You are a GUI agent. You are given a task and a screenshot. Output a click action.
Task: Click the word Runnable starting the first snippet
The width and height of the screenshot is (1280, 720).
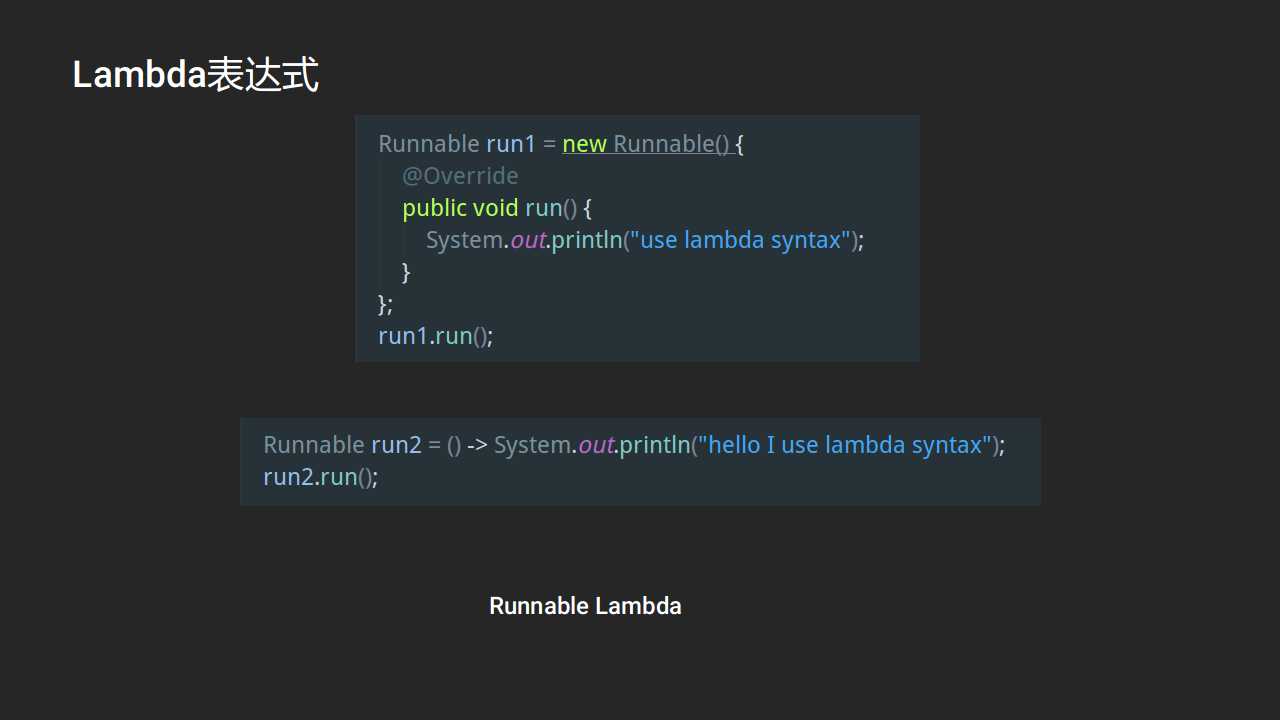click(x=429, y=144)
